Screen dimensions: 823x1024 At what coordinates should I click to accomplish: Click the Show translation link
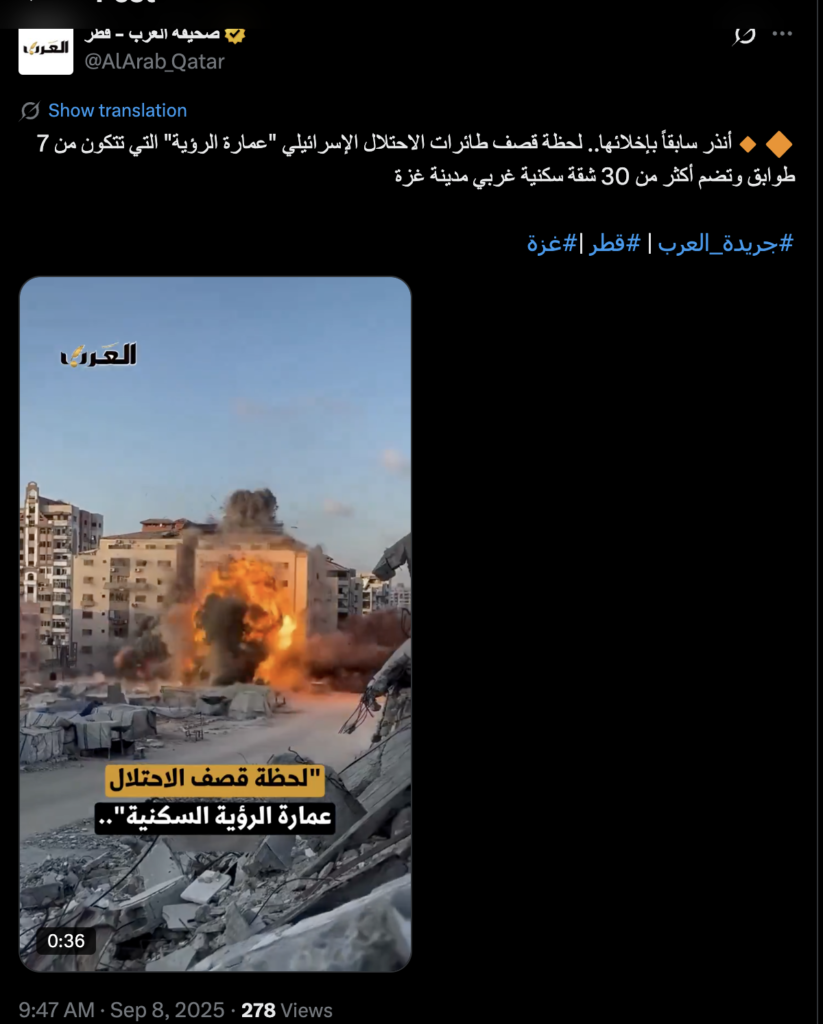tap(118, 110)
